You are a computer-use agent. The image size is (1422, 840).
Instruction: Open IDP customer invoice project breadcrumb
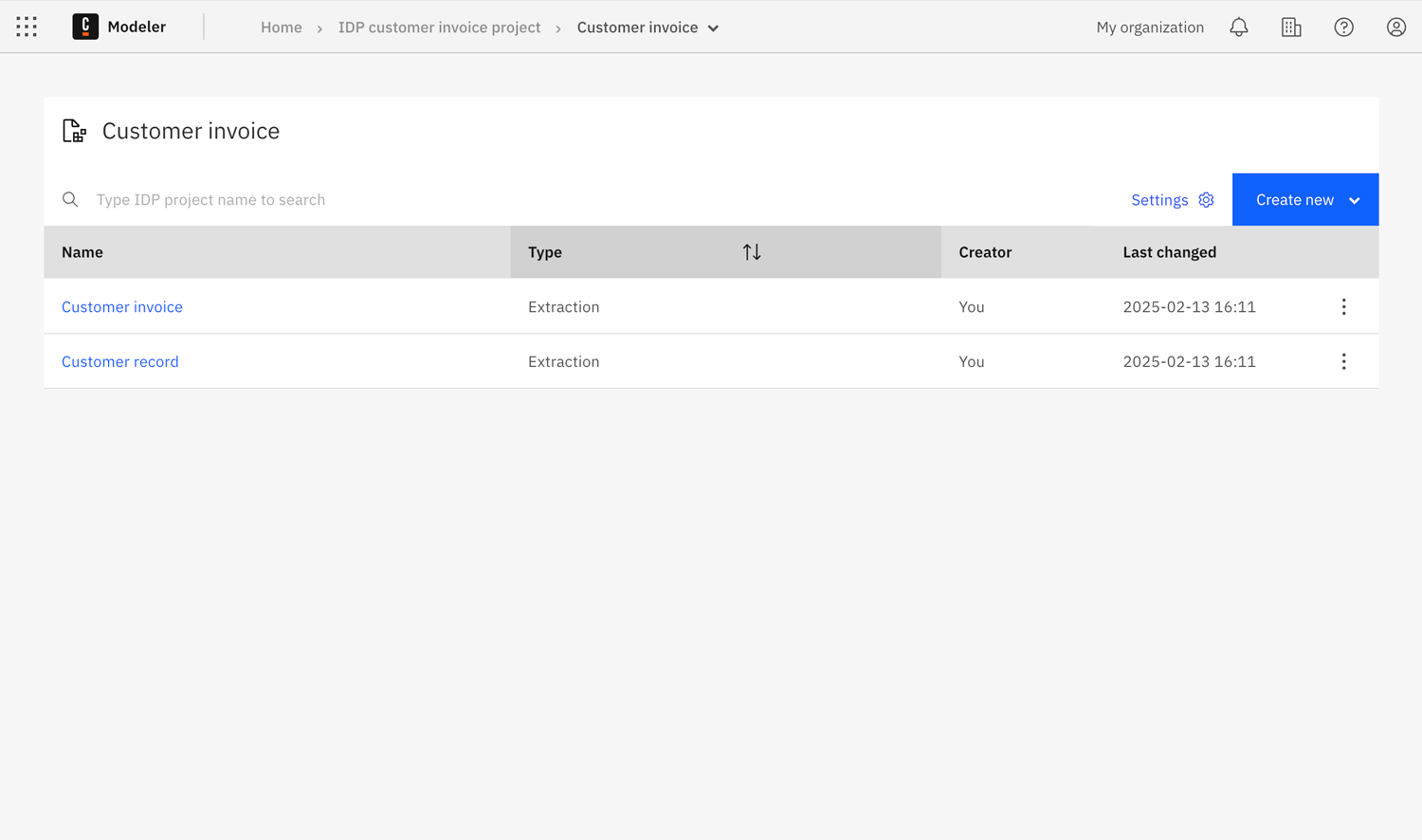point(439,27)
